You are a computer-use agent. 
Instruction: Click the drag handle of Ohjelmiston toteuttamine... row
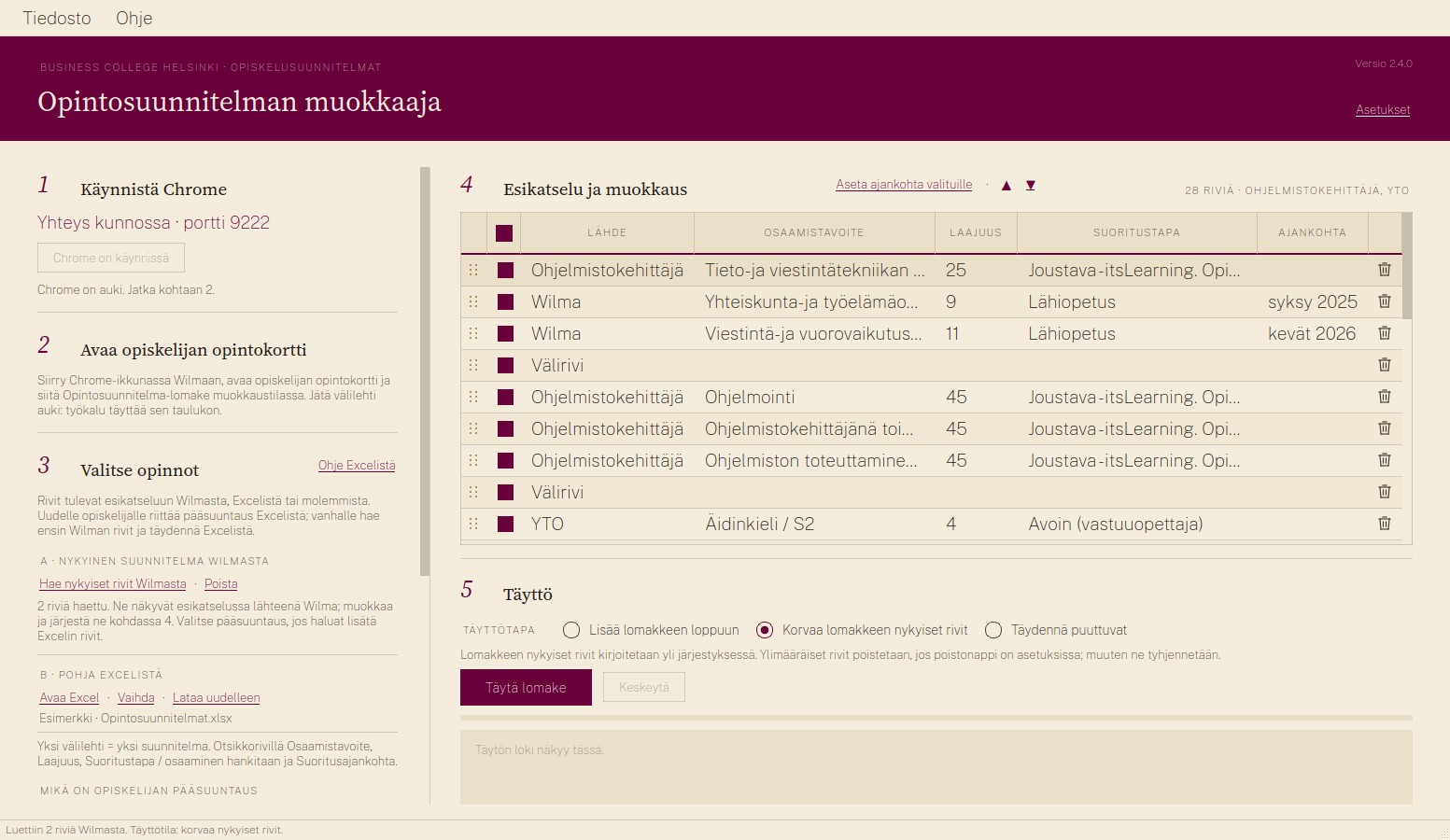(x=473, y=460)
